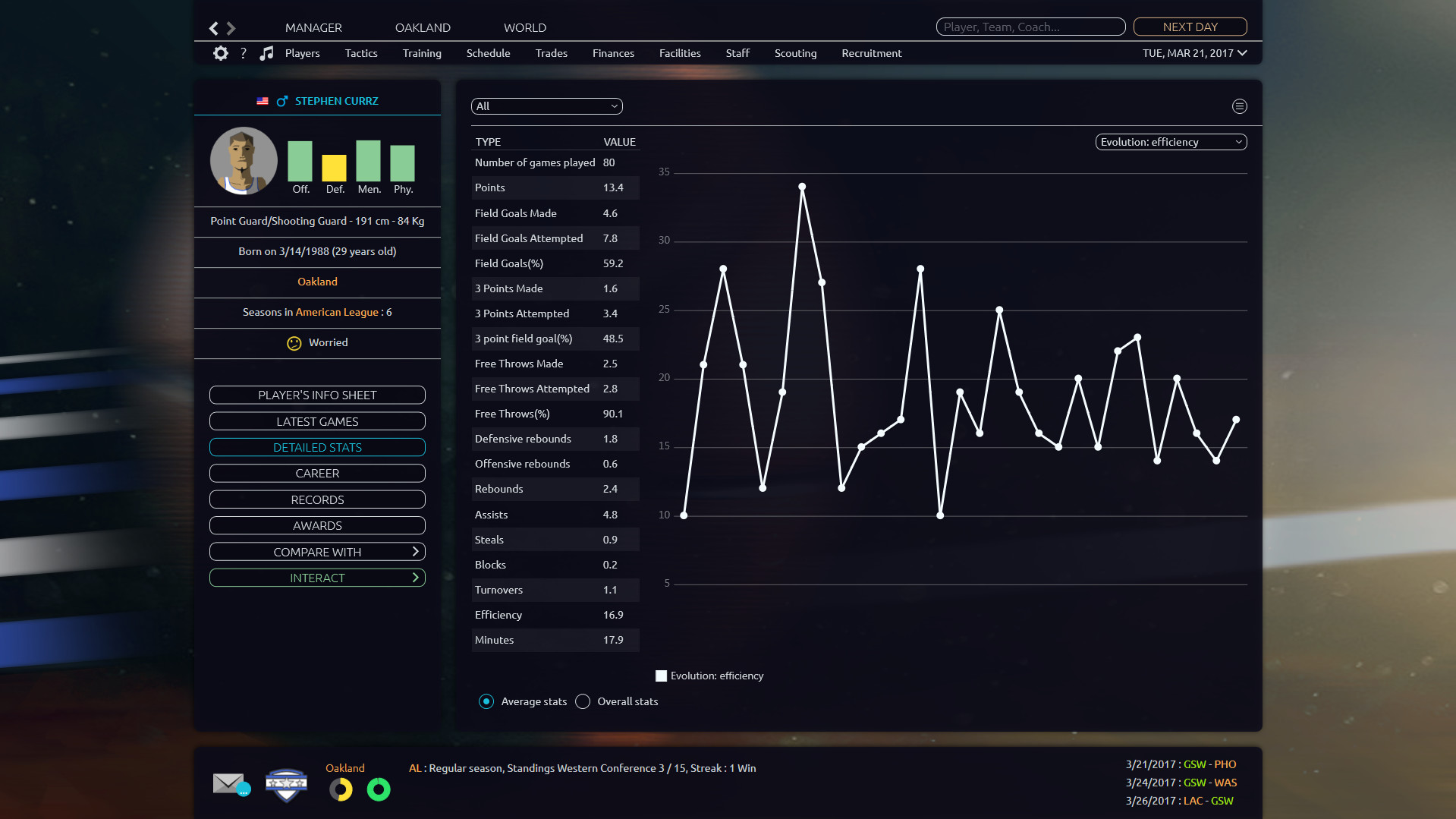Toggle the Evolution: efficiency legend checkbox
Image resolution: width=1456 pixels, height=819 pixels.
point(661,676)
